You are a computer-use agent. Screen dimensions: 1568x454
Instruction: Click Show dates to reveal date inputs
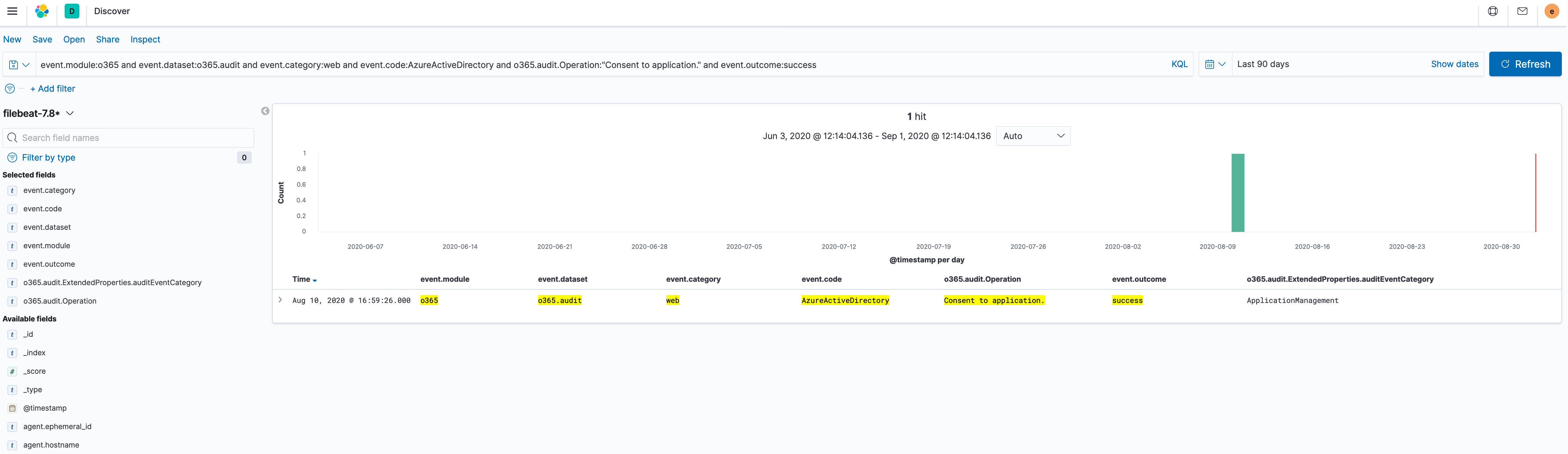pos(1455,64)
